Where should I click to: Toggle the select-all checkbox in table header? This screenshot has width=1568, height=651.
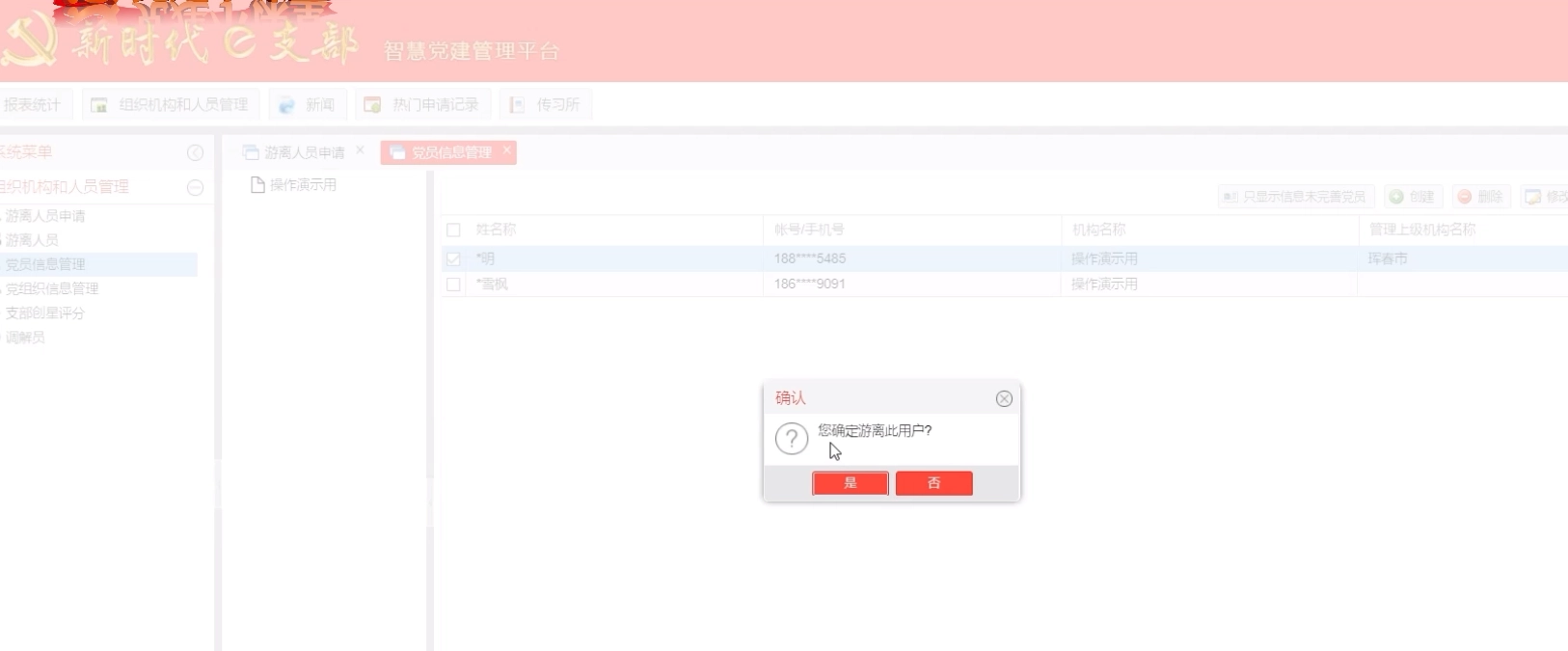click(453, 231)
